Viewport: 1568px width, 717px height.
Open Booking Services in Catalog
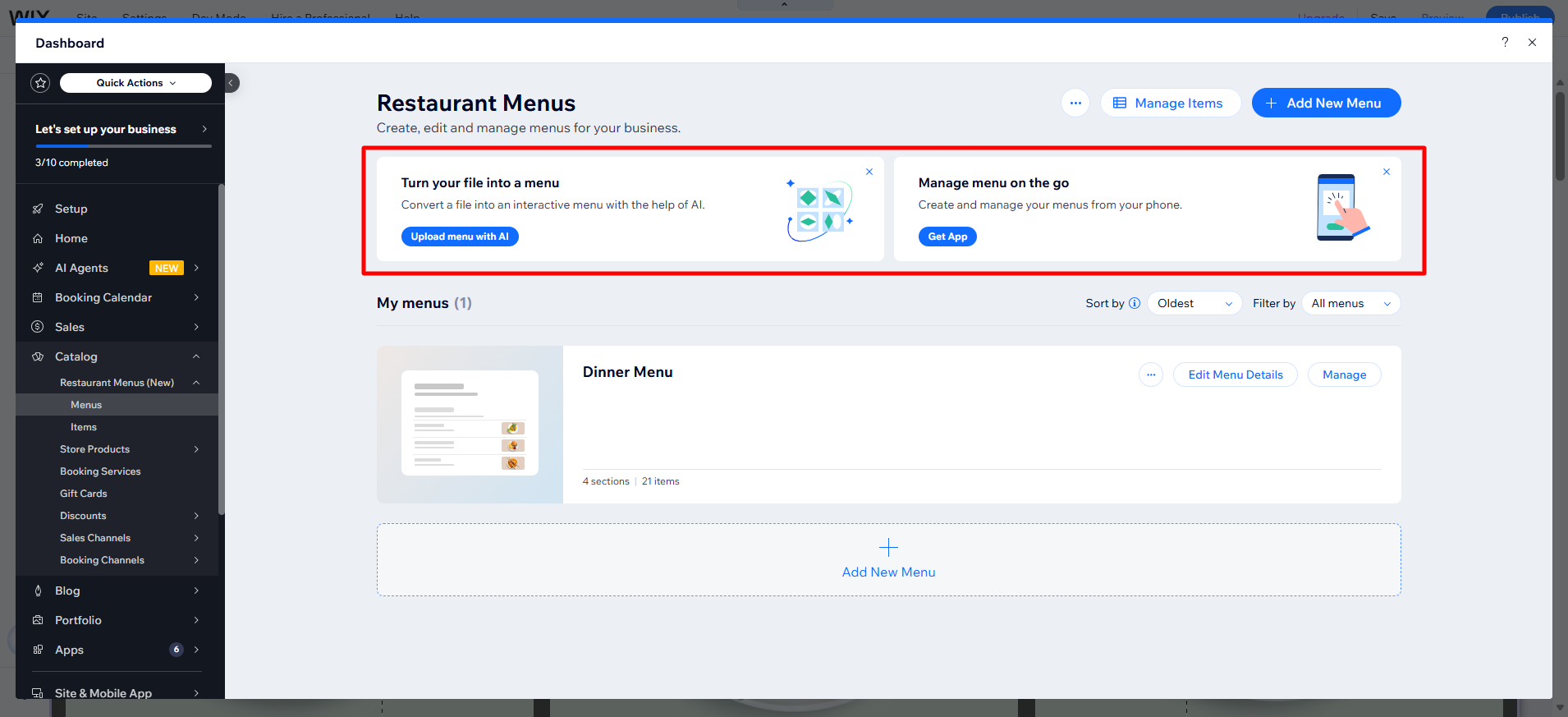[117, 471]
